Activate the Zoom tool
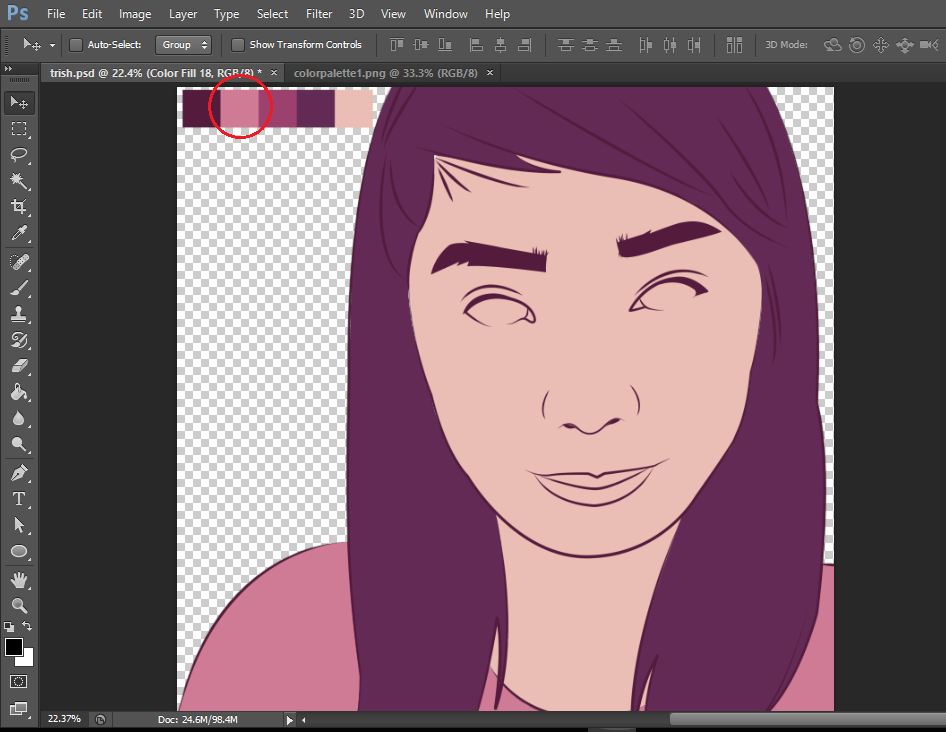Screen dimensions: 946x732 [x=19, y=605]
